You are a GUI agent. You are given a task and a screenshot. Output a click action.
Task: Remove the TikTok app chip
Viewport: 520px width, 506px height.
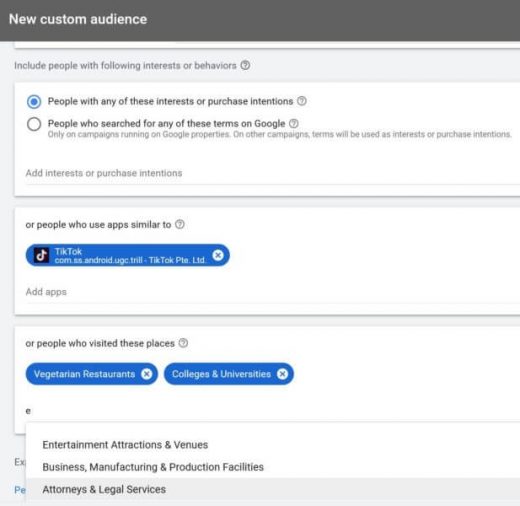point(218,255)
